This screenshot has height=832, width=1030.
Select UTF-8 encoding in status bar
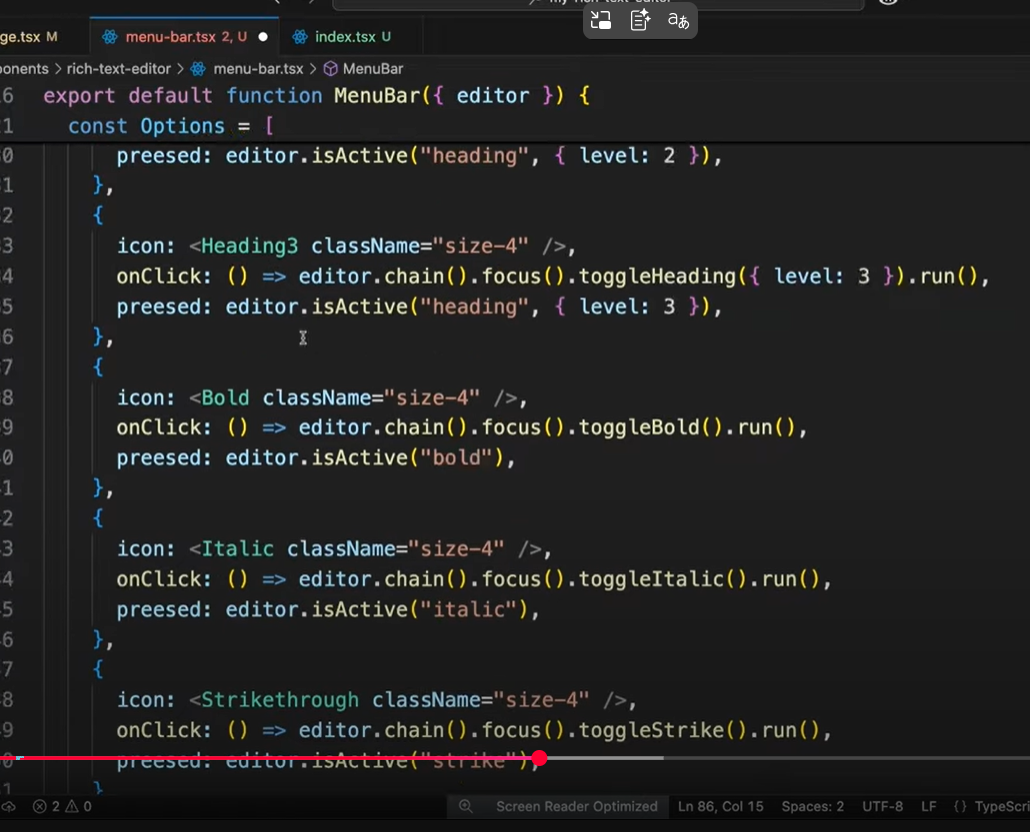click(x=882, y=806)
